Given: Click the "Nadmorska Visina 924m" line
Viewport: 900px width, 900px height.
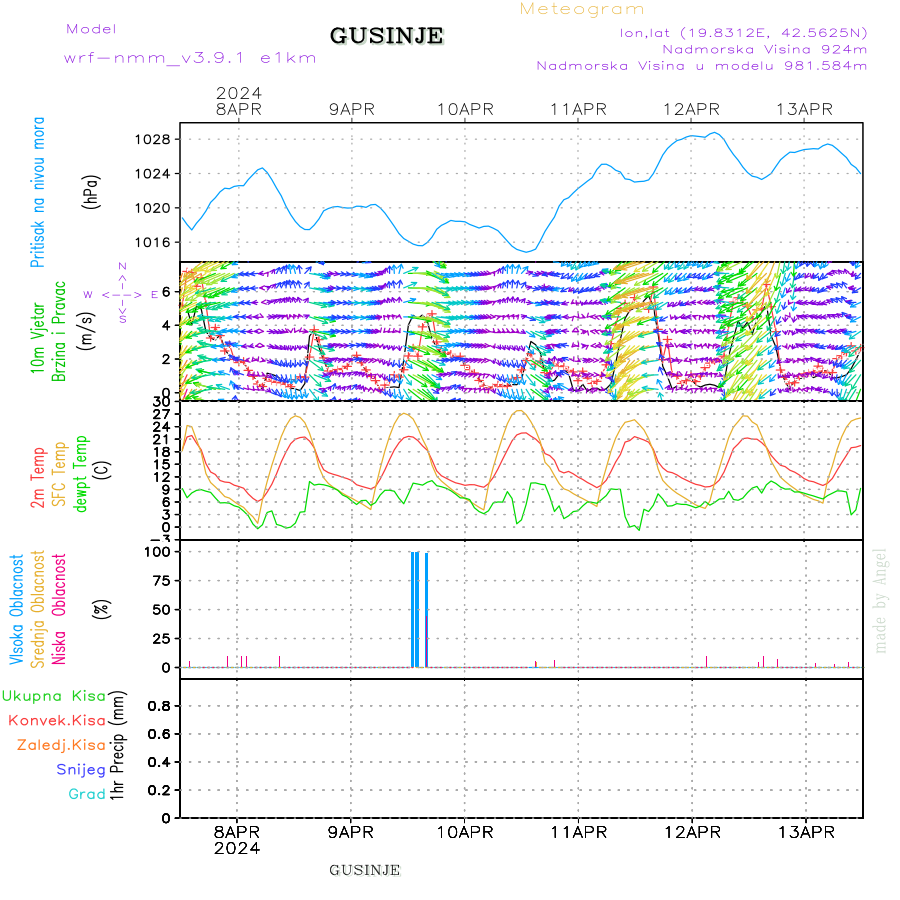Looking at the screenshot, I should [765, 49].
